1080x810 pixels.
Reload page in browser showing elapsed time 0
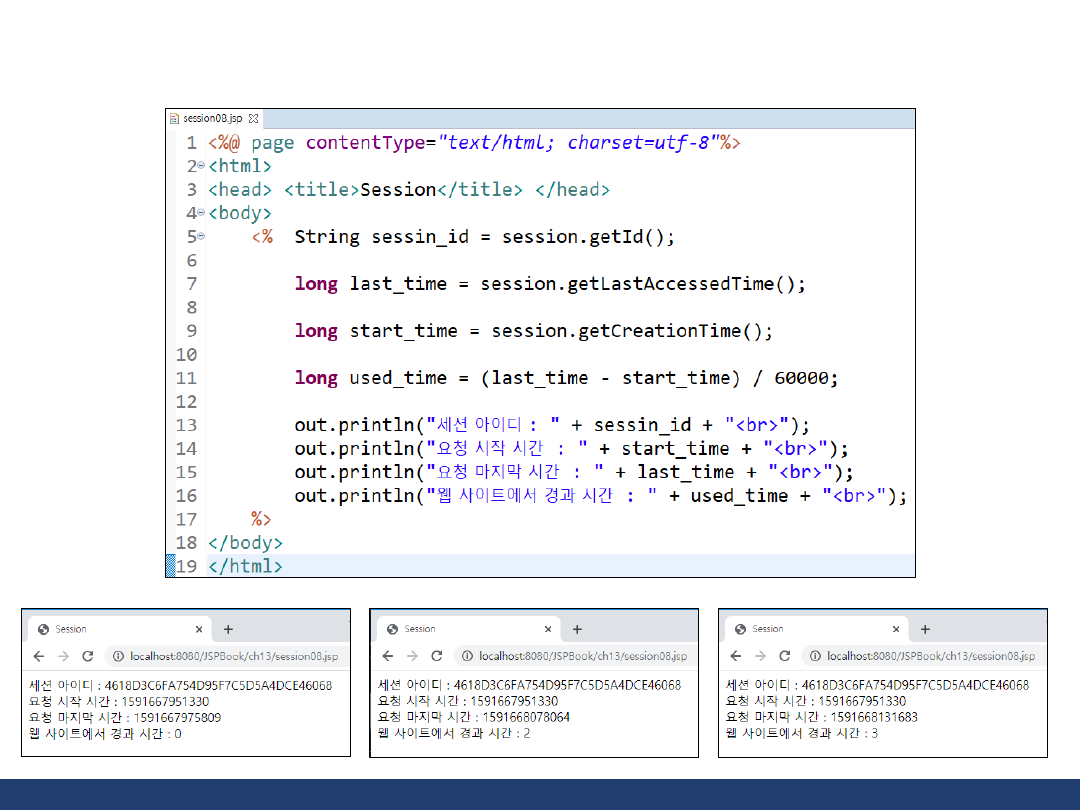[87, 656]
